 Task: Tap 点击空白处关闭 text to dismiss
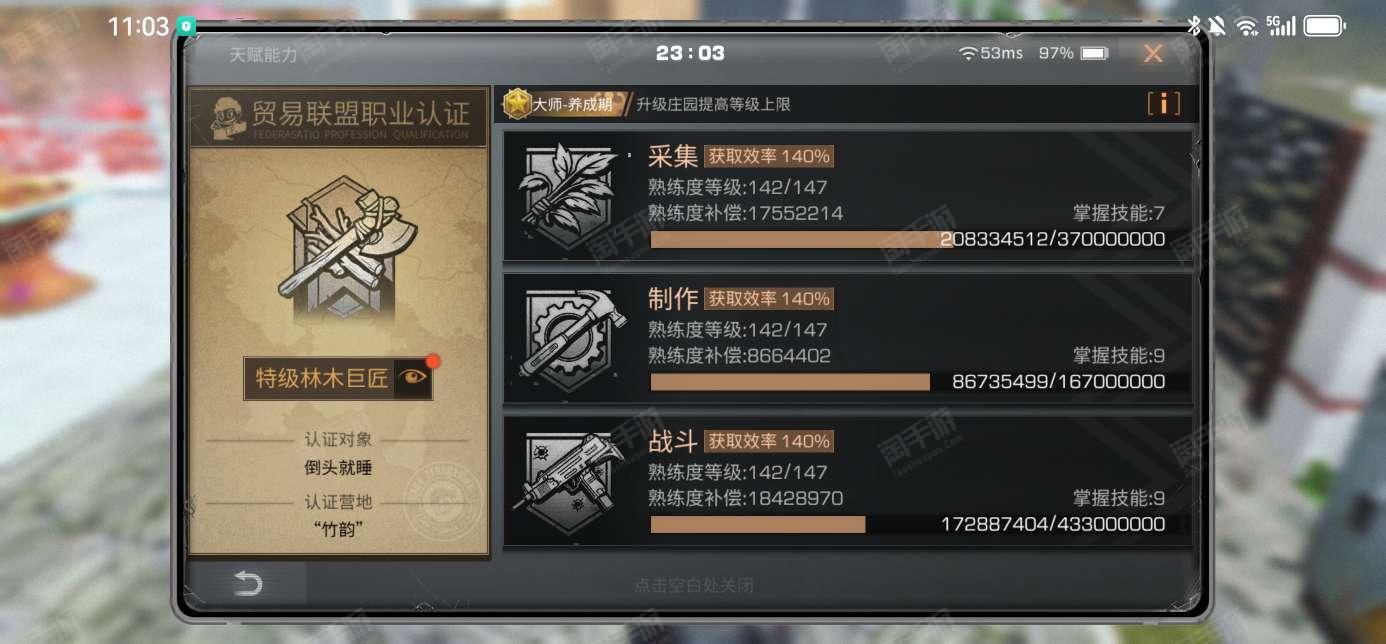coord(693,585)
